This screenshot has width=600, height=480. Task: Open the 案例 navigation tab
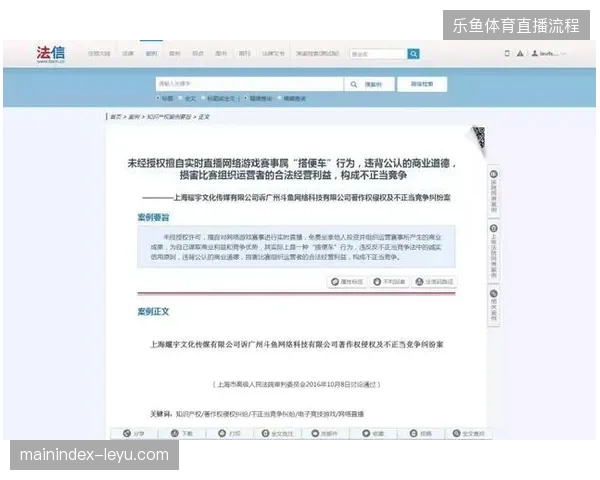click(x=151, y=53)
